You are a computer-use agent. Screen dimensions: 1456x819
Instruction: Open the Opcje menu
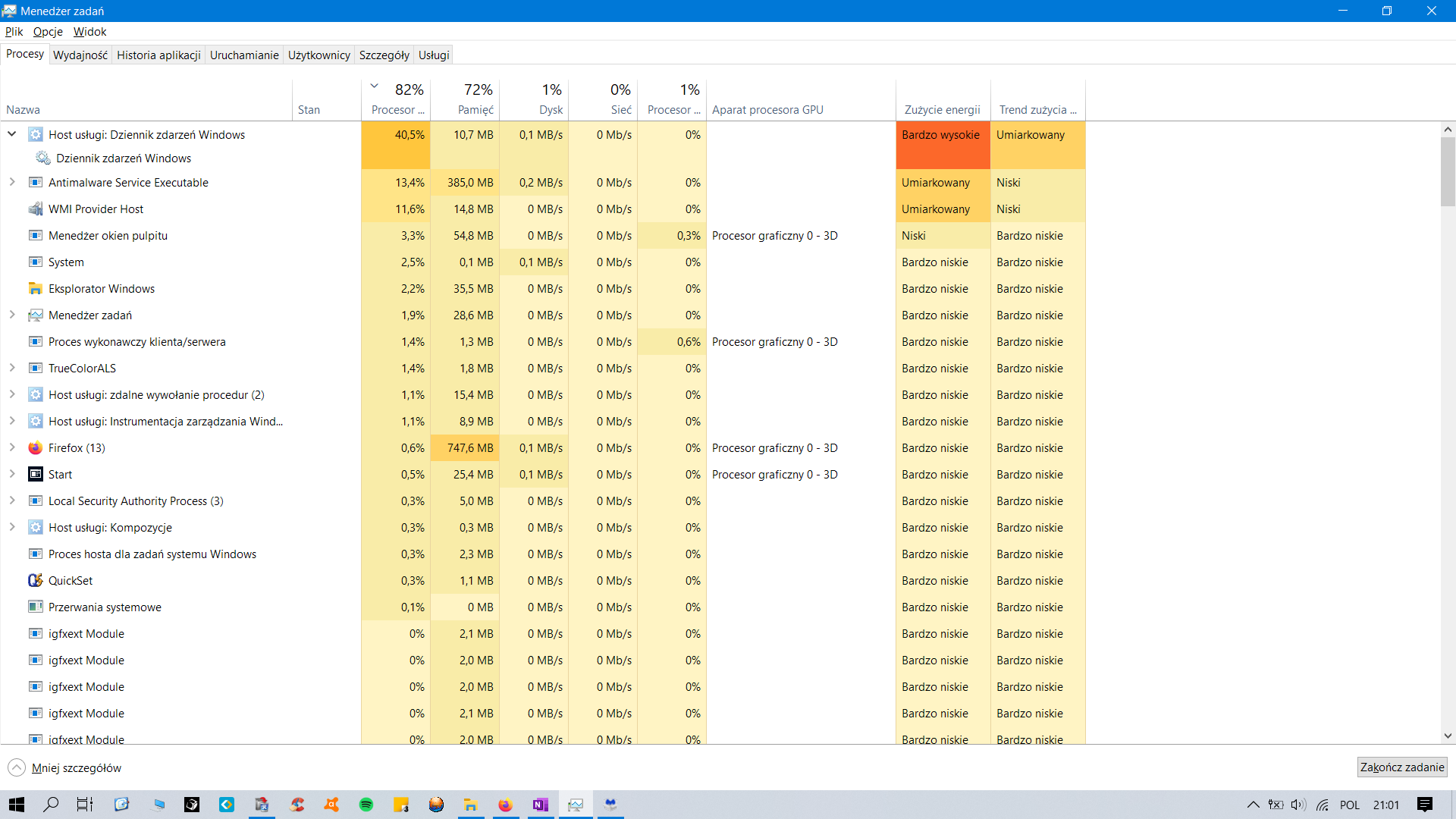pos(48,32)
